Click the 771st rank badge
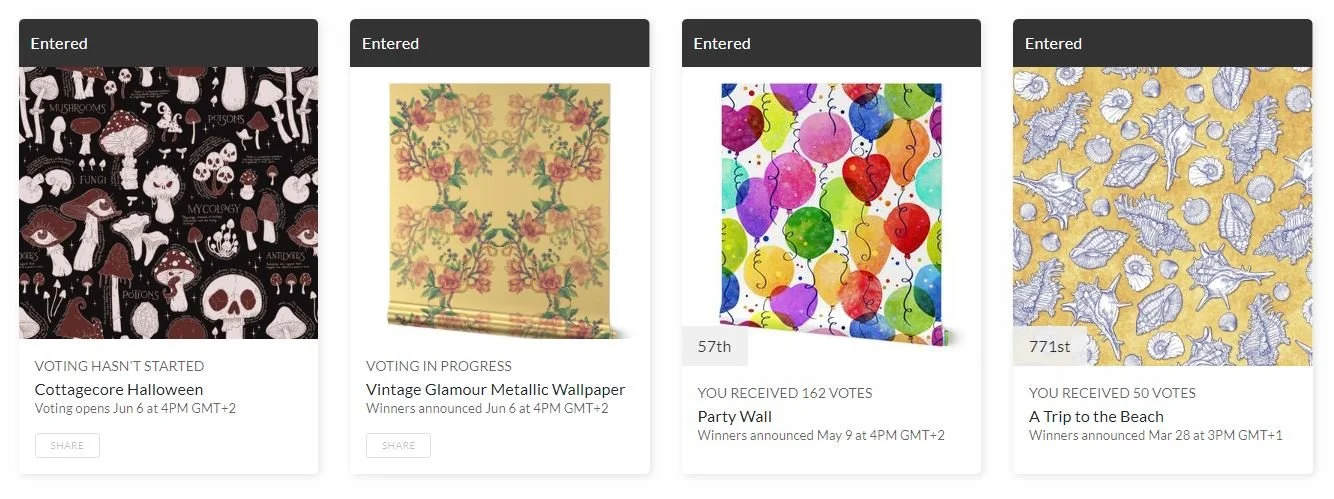This screenshot has width=1334, height=499. point(1050,347)
